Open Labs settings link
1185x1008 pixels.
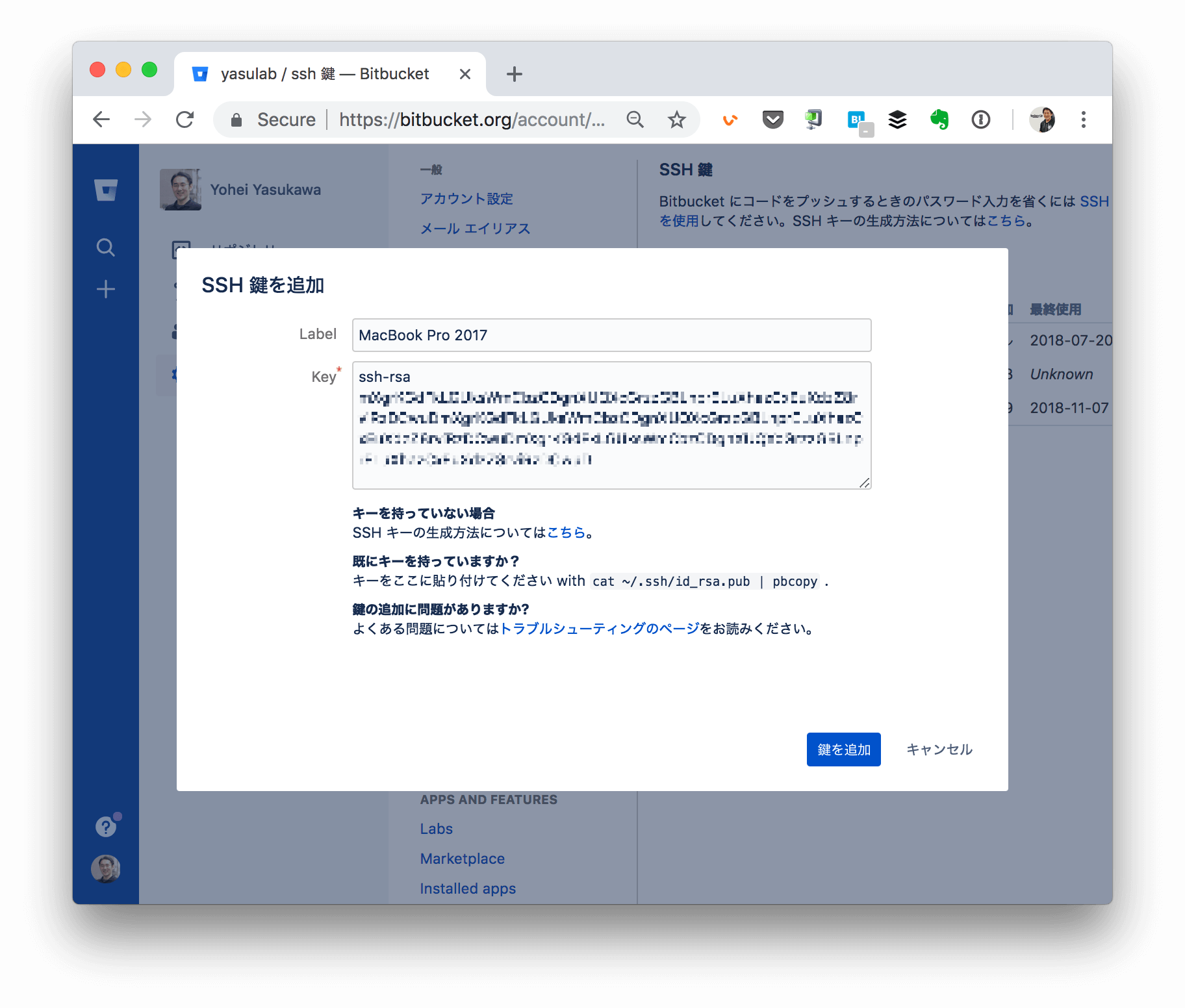436,829
